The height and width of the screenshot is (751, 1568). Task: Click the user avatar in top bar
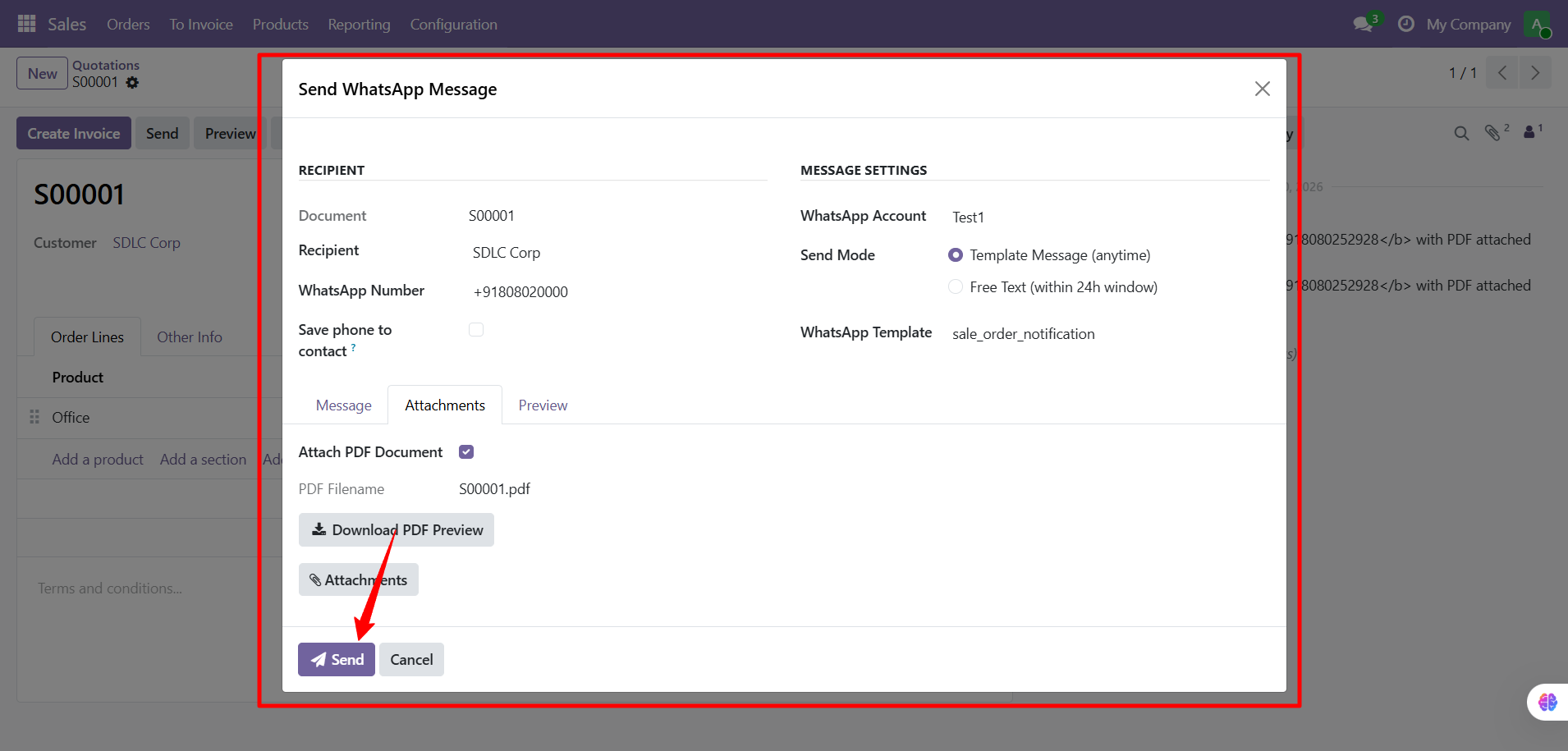pos(1536,24)
